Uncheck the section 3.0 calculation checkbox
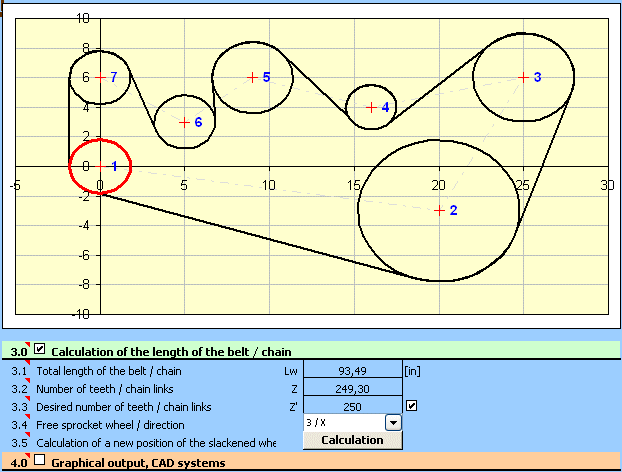 point(40,350)
